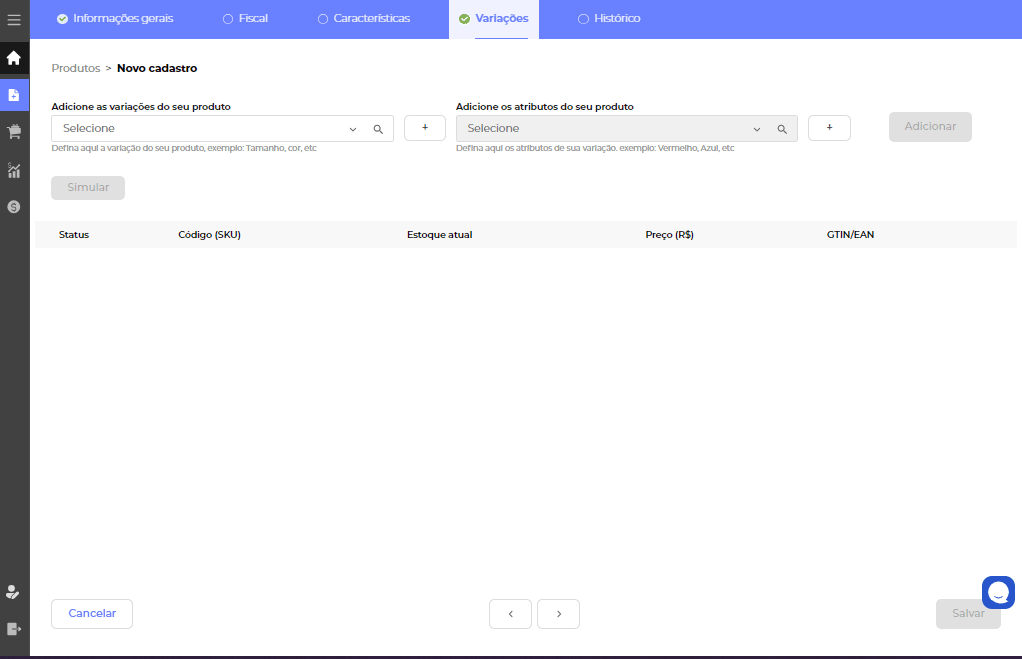Go to next step with right arrow
The width and height of the screenshot is (1022, 659).
(558, 614)
